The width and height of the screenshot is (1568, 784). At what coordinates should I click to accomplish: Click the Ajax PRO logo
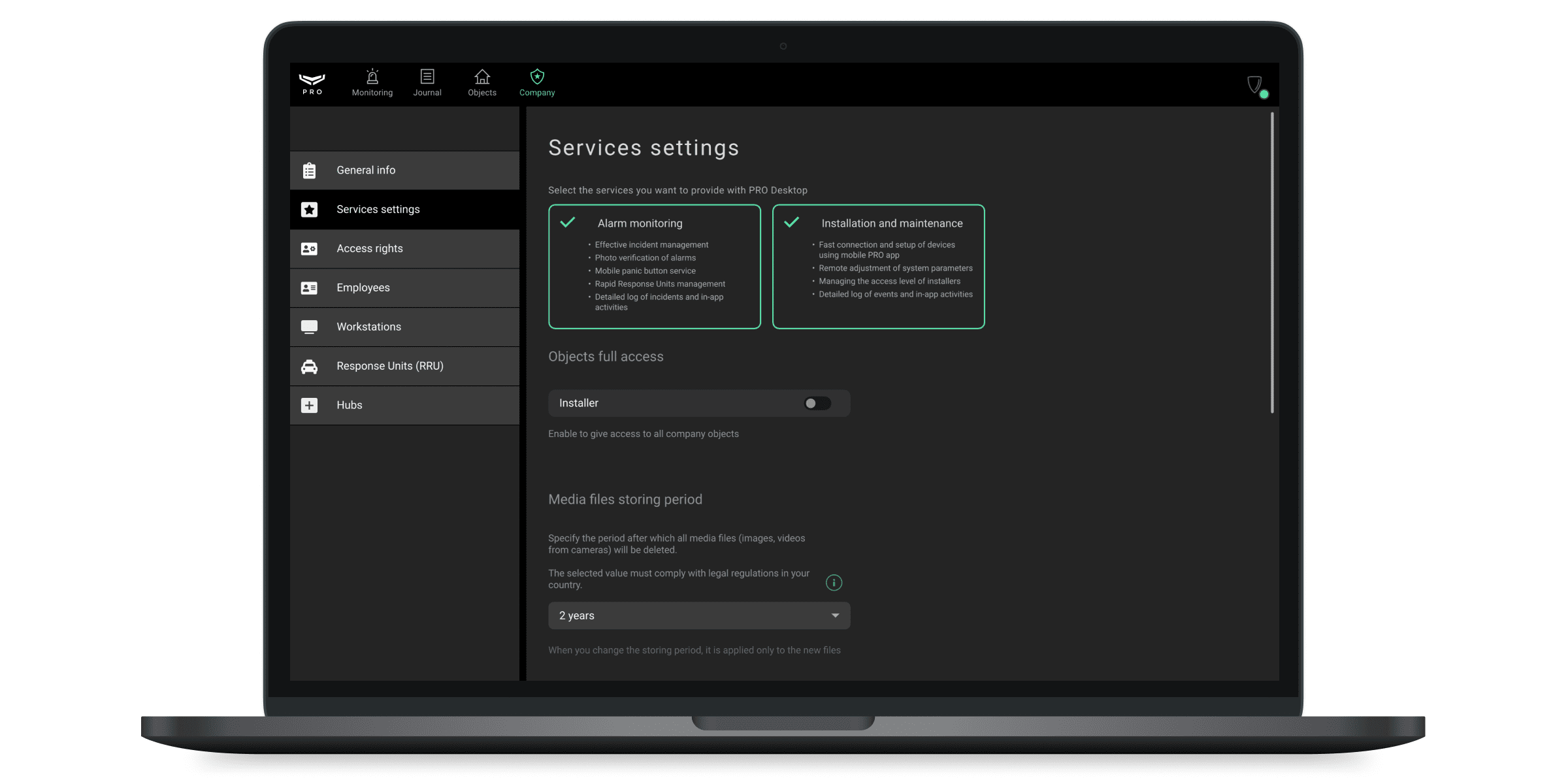tap(312, 84)
